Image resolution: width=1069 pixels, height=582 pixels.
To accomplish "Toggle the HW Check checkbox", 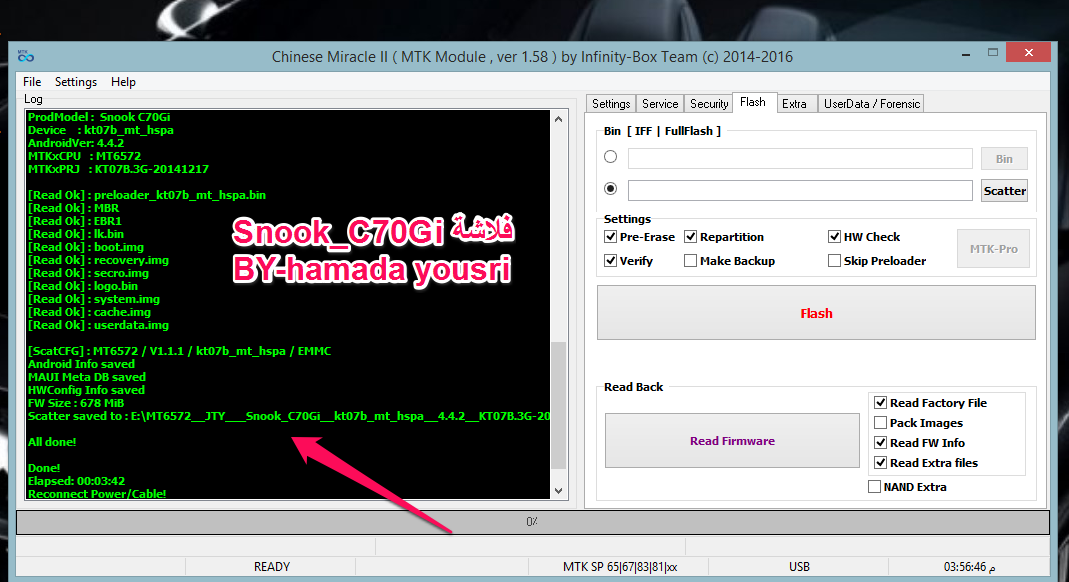I will tap(834, 236).
